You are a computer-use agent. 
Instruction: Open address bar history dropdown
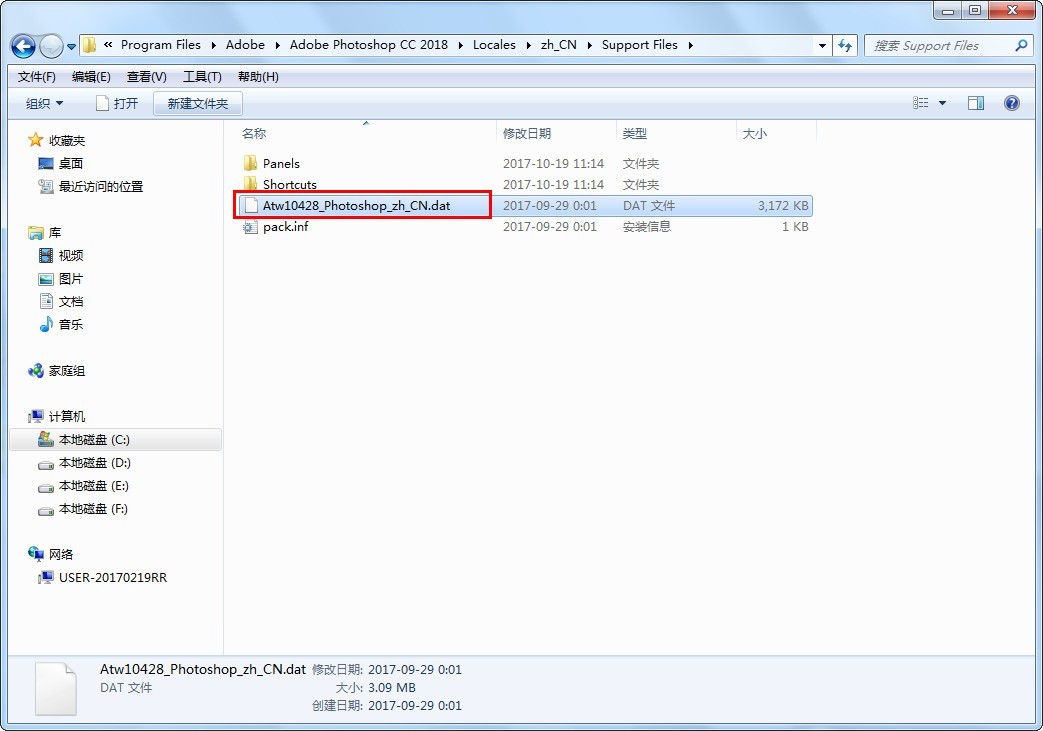point(822,45)
